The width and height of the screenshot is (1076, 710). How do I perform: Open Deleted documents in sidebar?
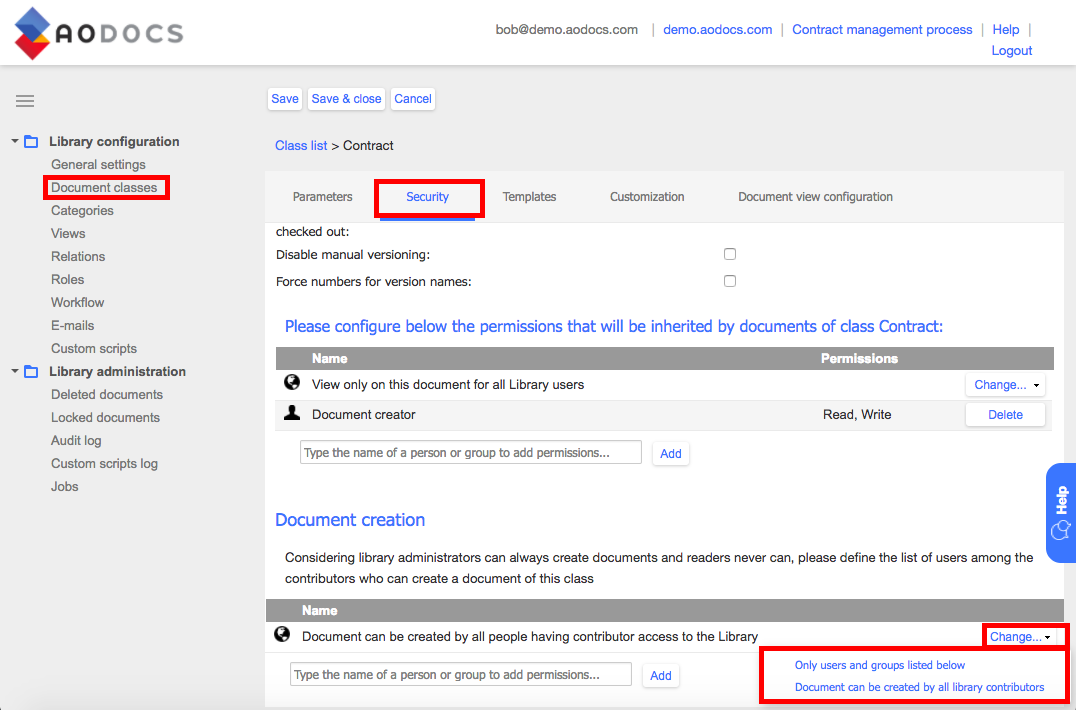(x=107, y=394)
